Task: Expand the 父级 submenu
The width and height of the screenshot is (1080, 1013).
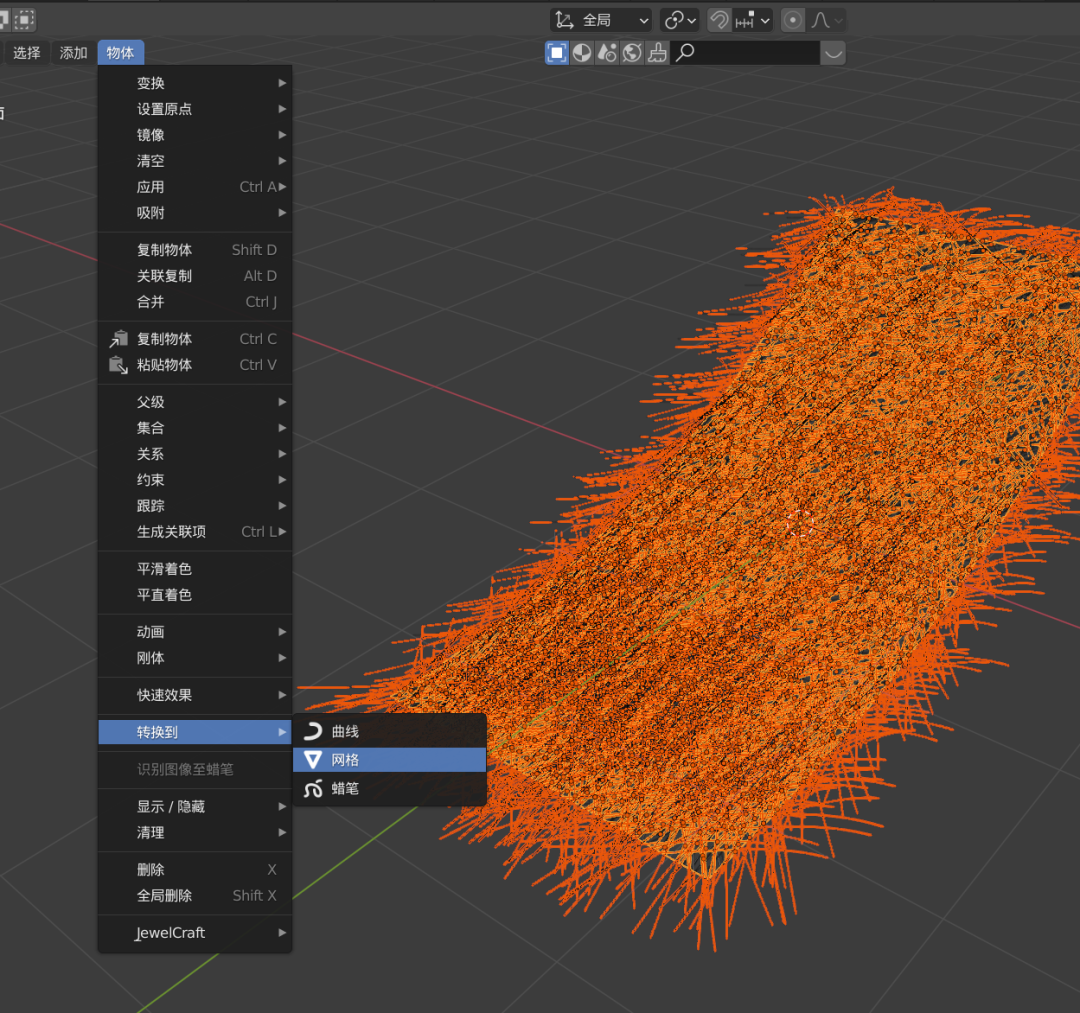Action: (195, 402)
